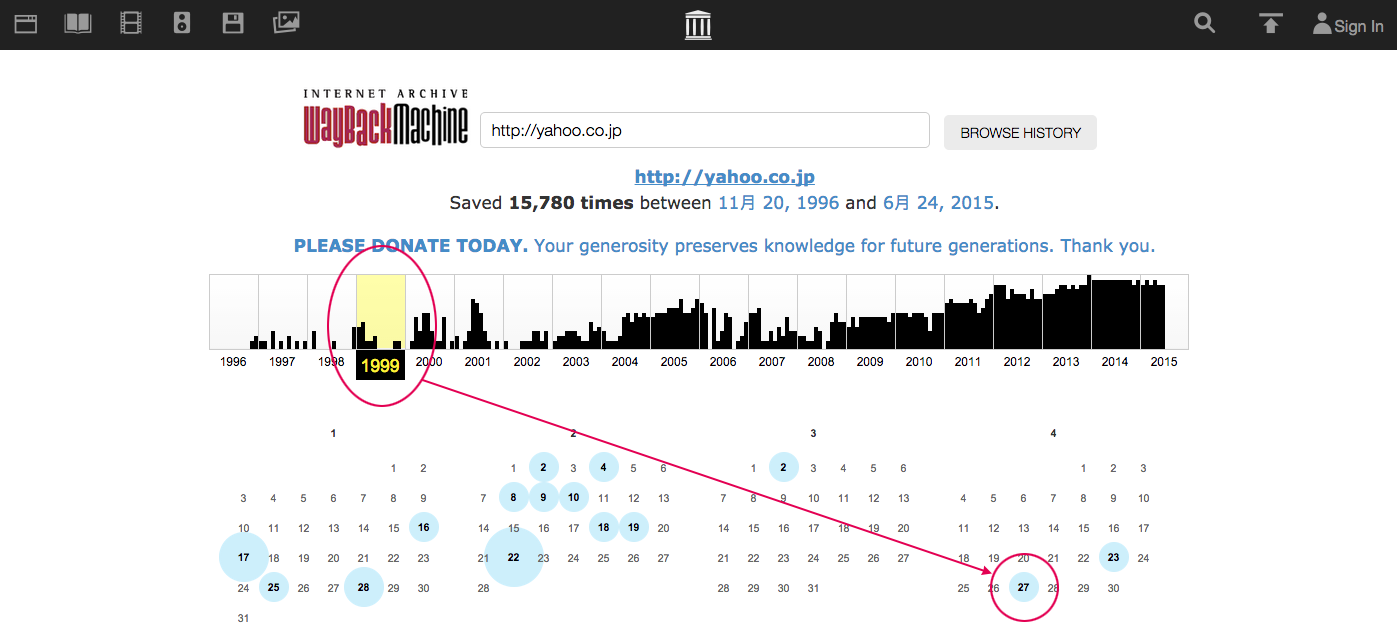The width and height of the screenshot is (1397, 634).
Task: Open the February 4 snapshot
Action: click(x=604, y=467)
